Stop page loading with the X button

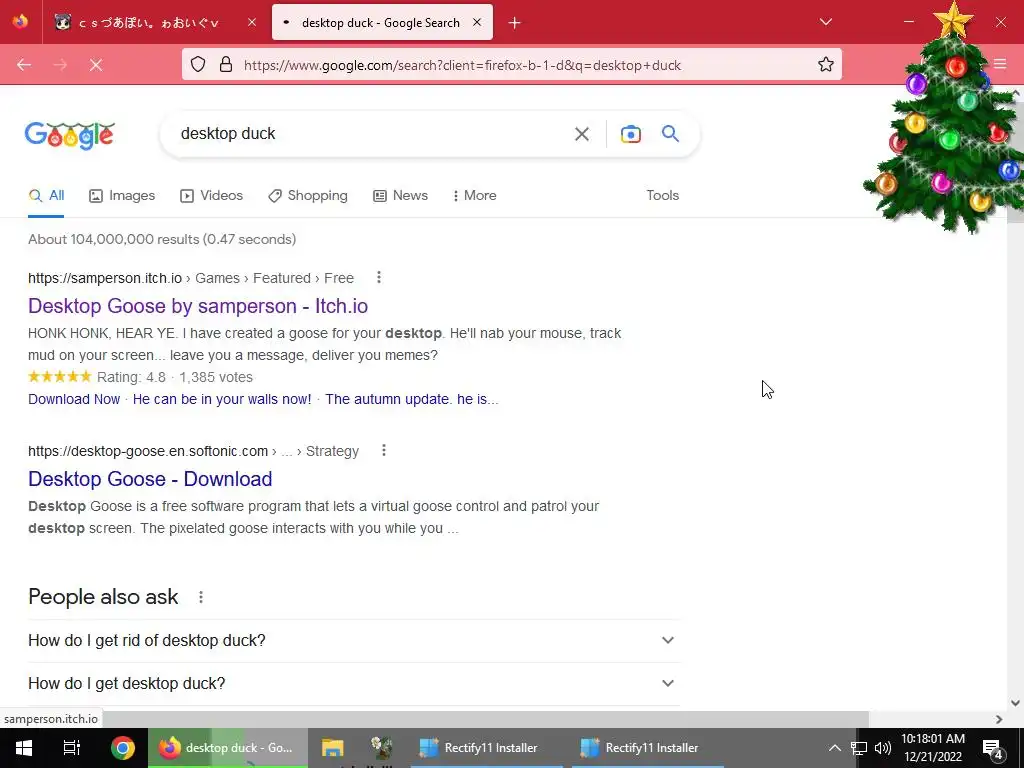click(x=96, y=65)
